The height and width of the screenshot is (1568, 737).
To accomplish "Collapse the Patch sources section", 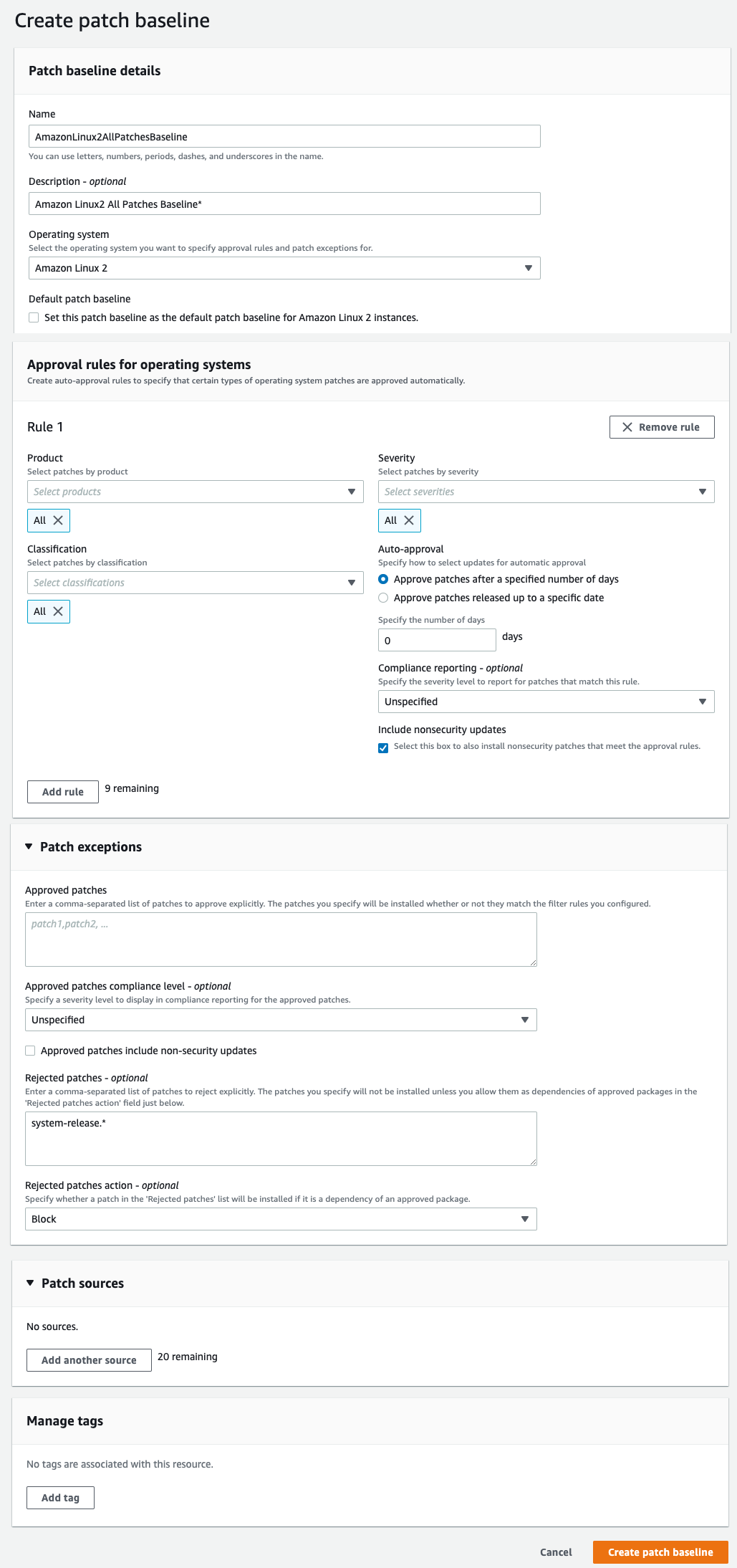I will pos(30,1283).
